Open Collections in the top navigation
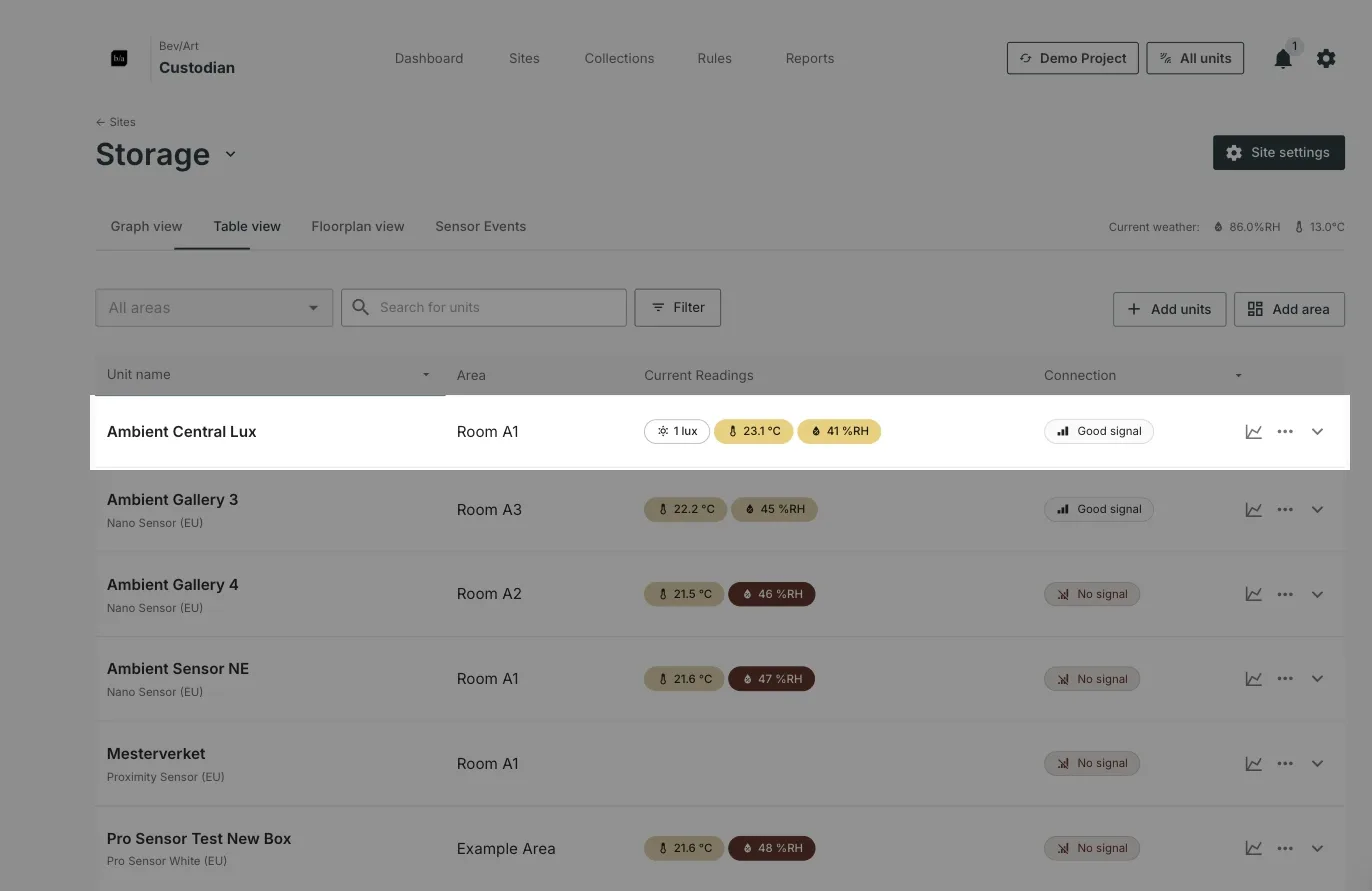This screenshot has height=891, width=1372. point(619,58)
